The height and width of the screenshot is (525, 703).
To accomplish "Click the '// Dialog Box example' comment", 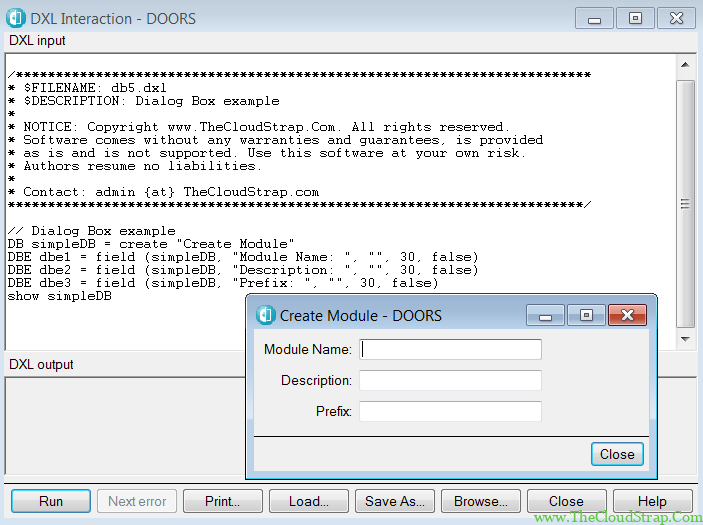I will point(91,231).
